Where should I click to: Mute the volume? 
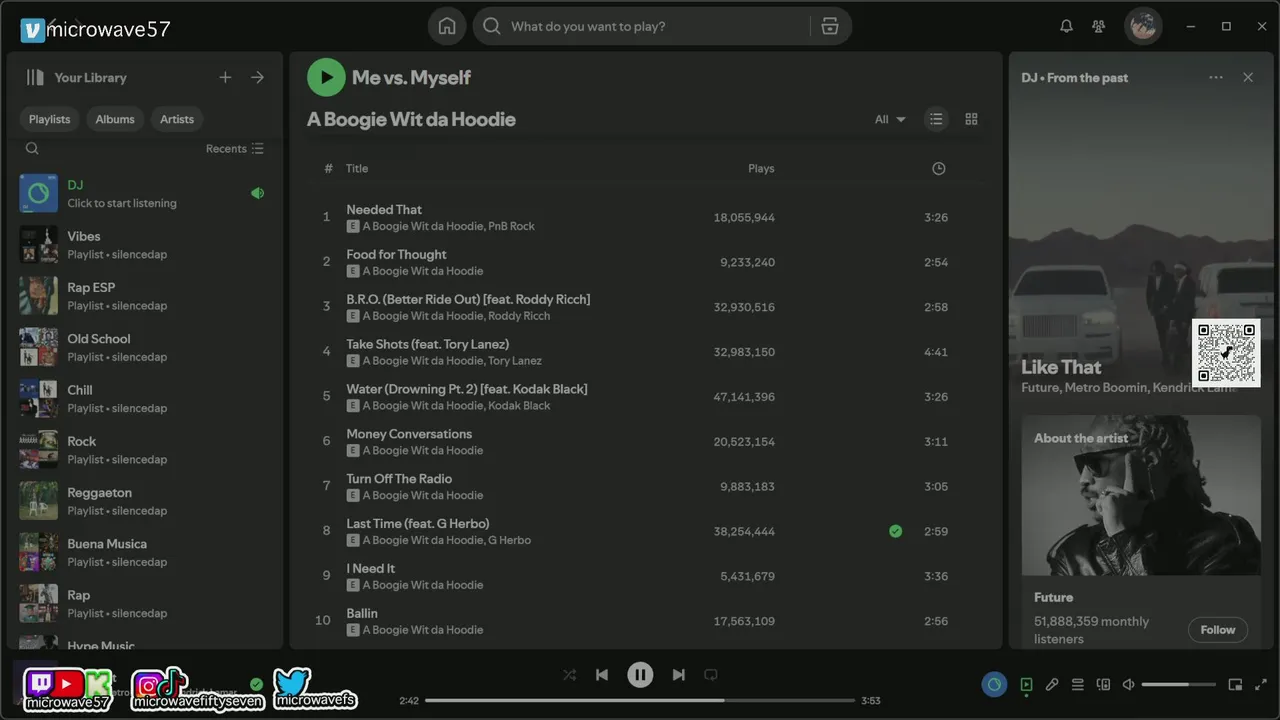tap(1128, 685)
